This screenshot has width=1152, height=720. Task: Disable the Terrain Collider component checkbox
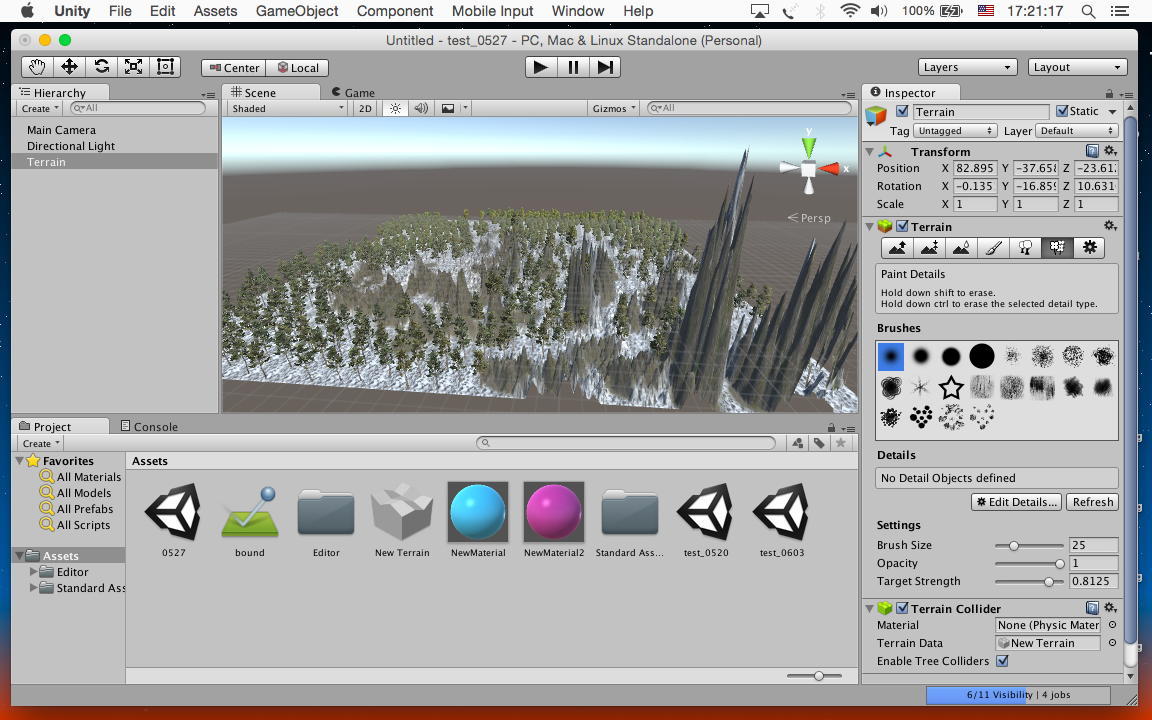pos(902,608)
